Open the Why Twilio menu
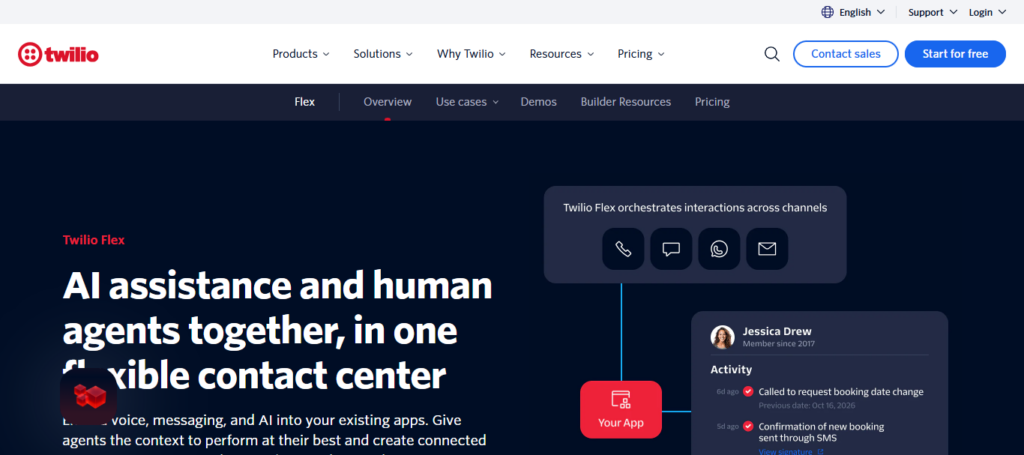 click(x=471, y=54)
